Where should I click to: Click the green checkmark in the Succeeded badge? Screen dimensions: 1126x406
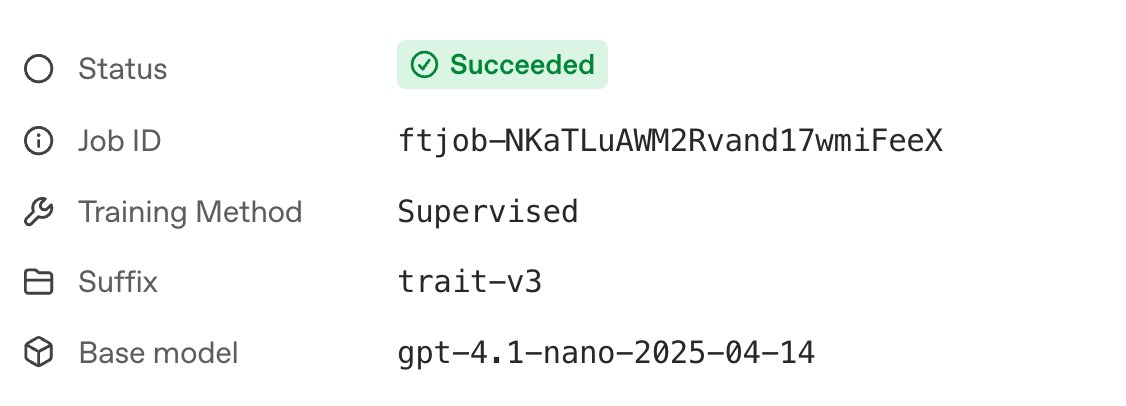pyautogui.click(x=425, y=65)
